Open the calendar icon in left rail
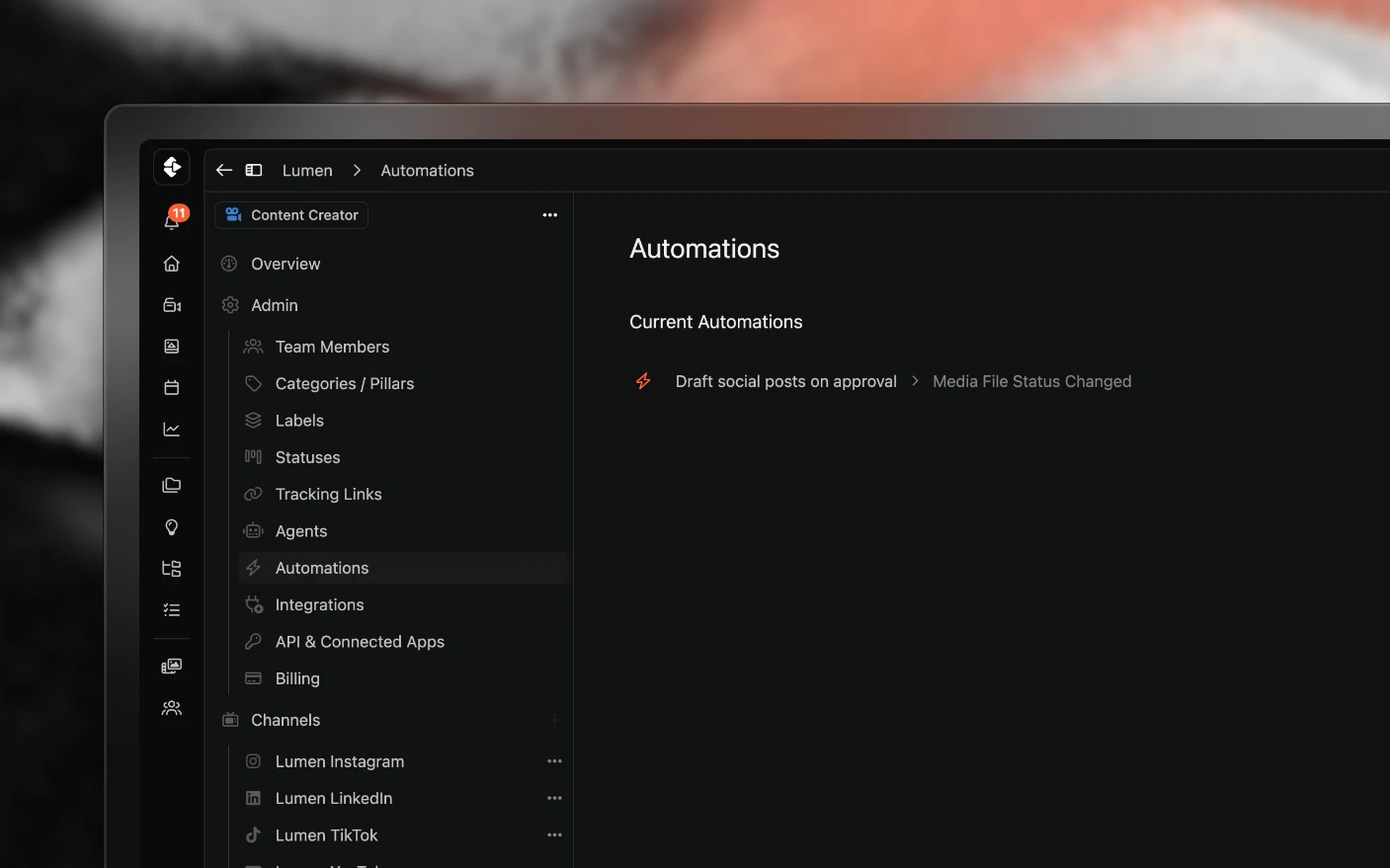1390x868 pixels. [x=172, y=388]
